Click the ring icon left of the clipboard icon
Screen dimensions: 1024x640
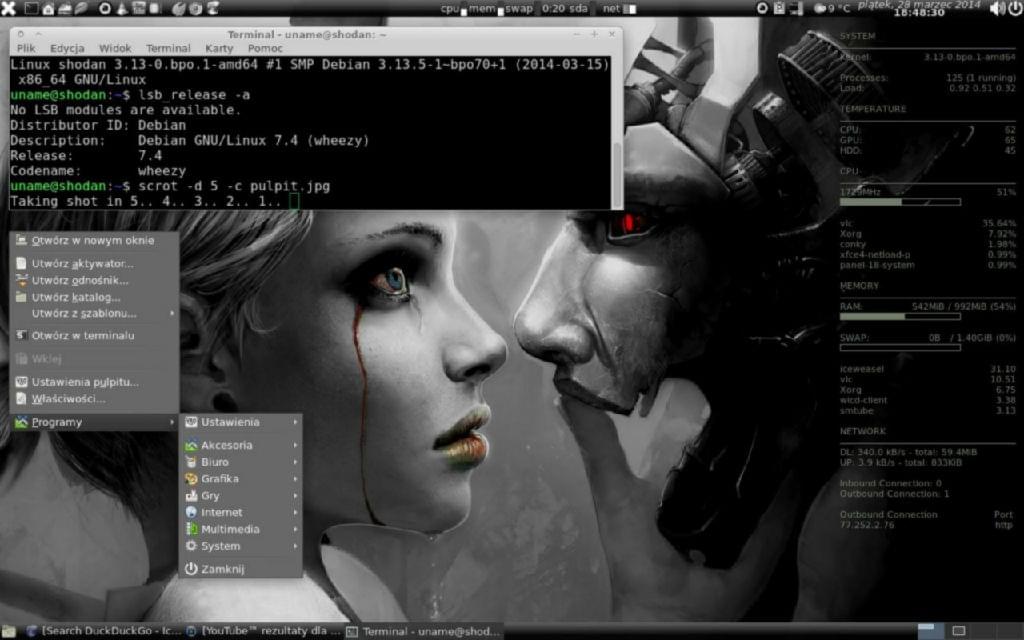pyautogui.click(x=762, y=8)
